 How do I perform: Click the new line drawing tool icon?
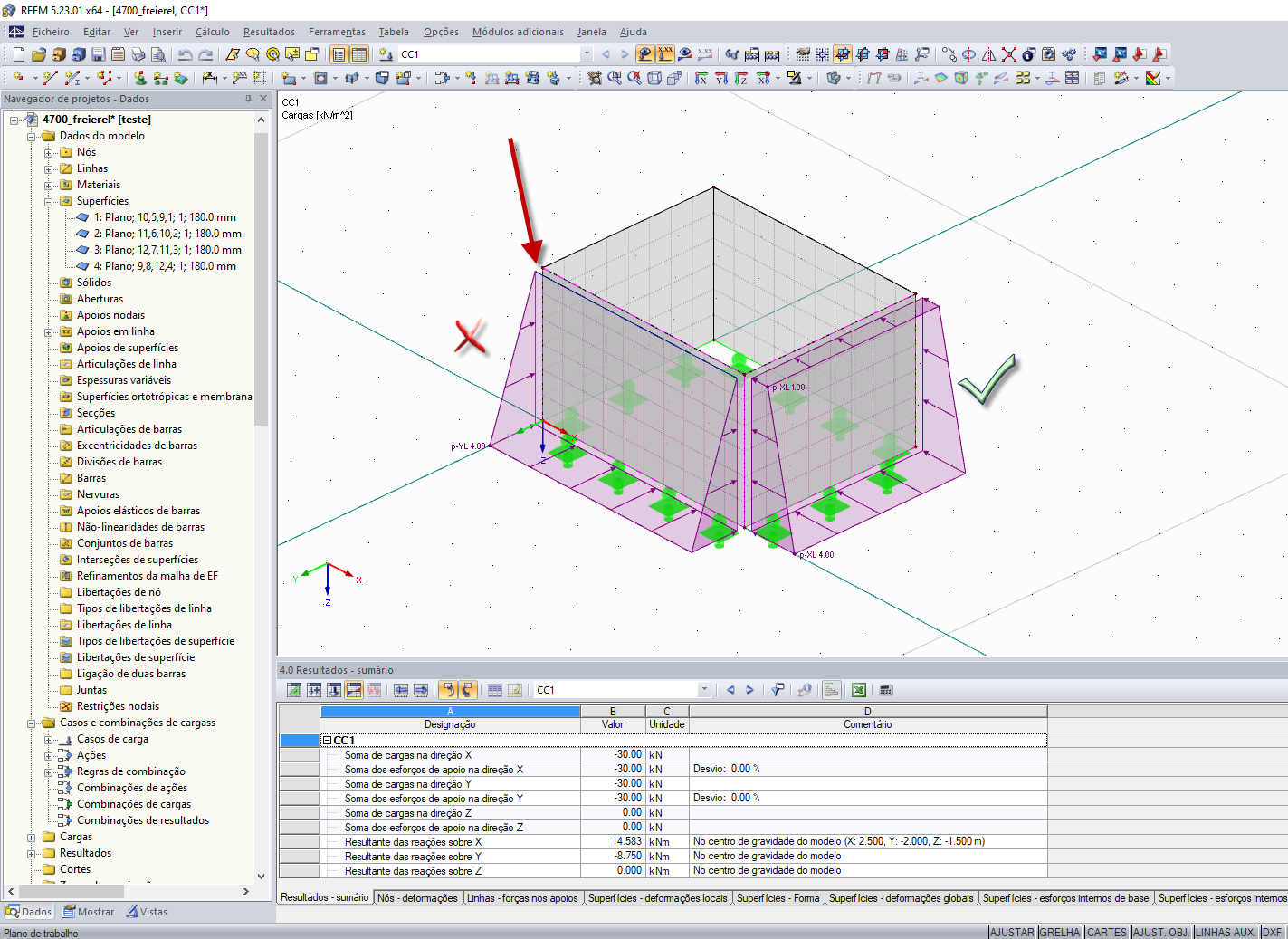click(50, 78)
